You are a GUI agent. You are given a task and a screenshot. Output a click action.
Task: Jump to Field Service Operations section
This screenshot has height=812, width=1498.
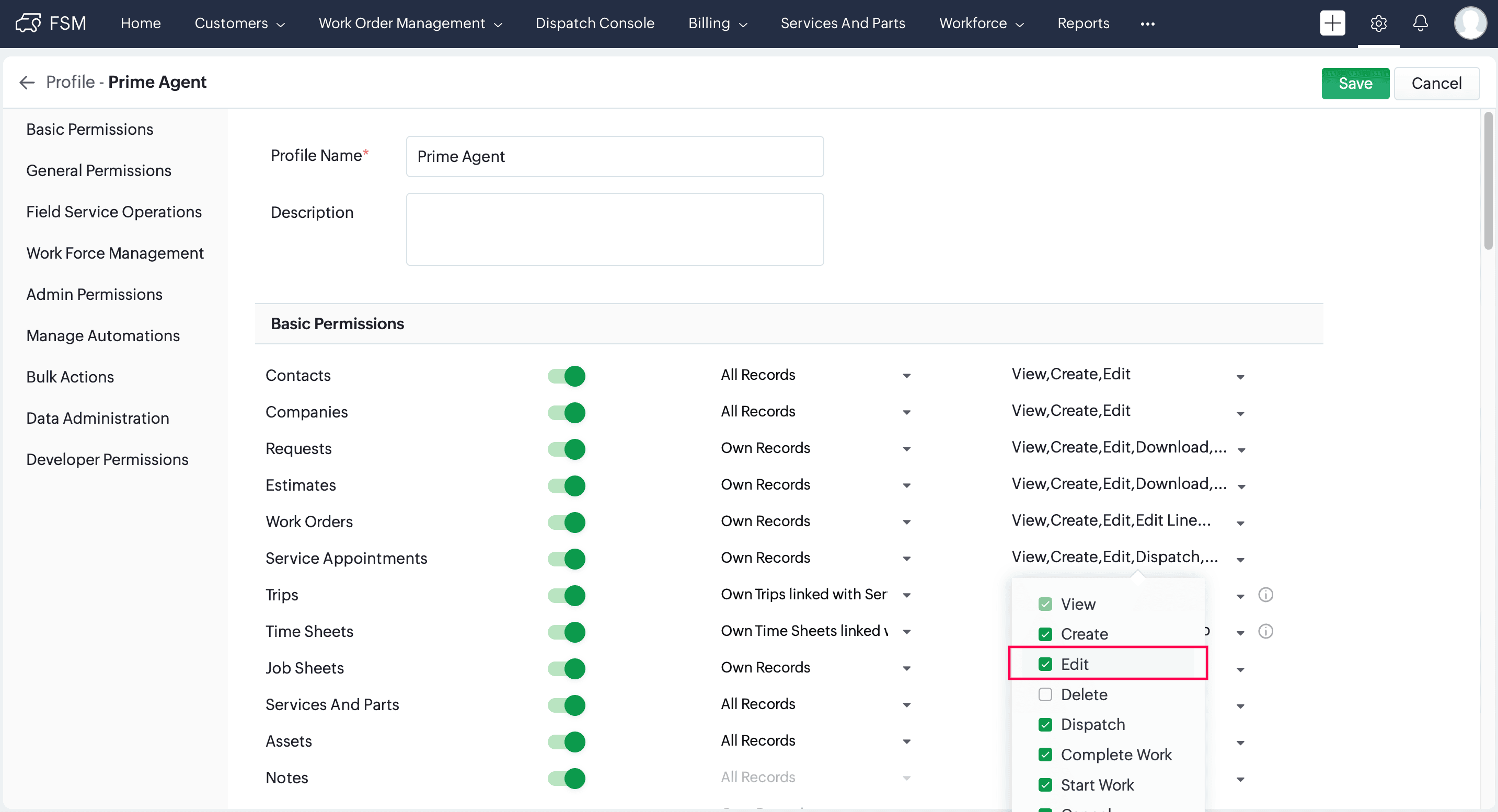click(x=114, y=212)
